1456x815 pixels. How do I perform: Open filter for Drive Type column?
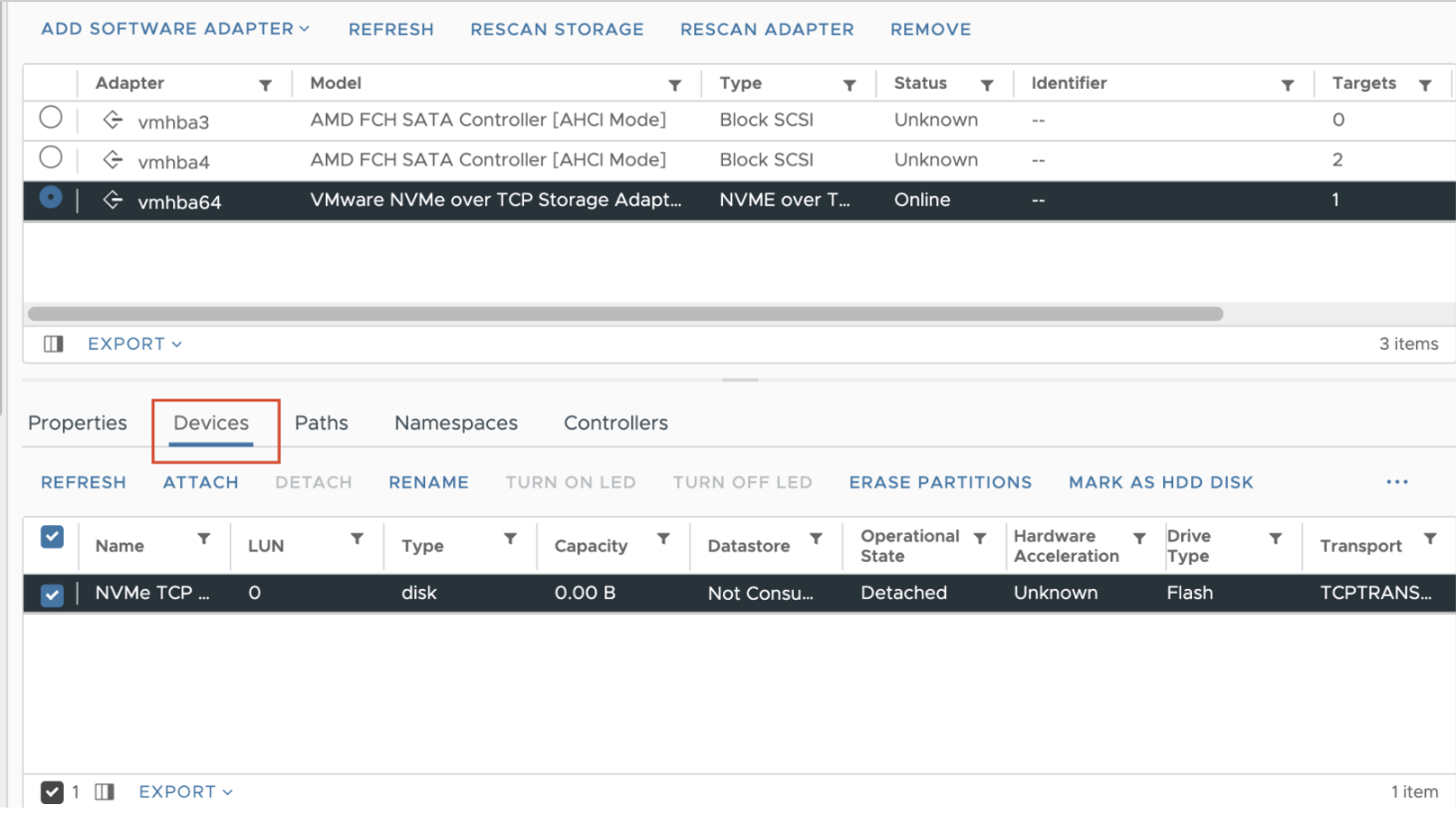1275,539
